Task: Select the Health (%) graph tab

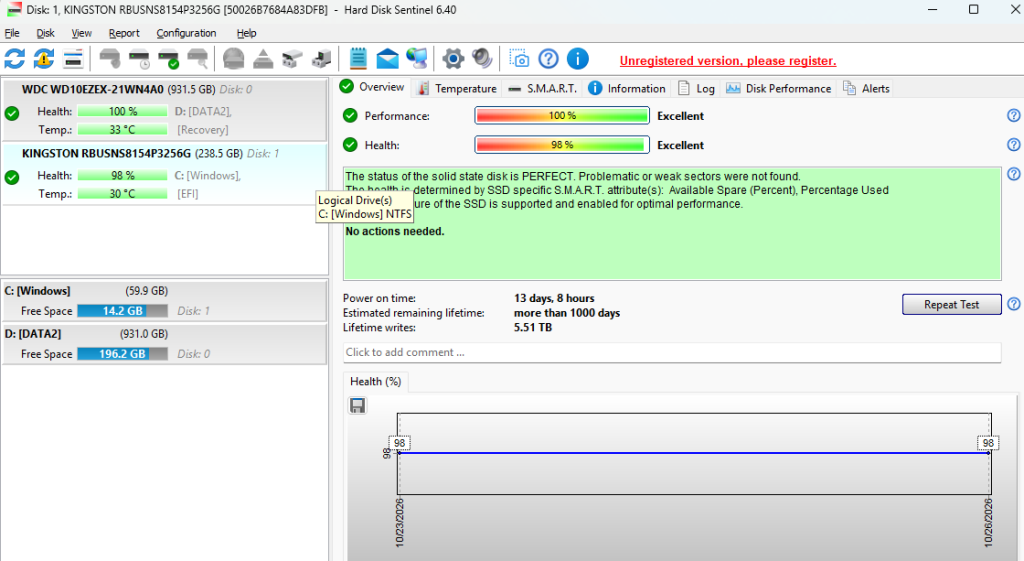Action: [x=376, y=381]
